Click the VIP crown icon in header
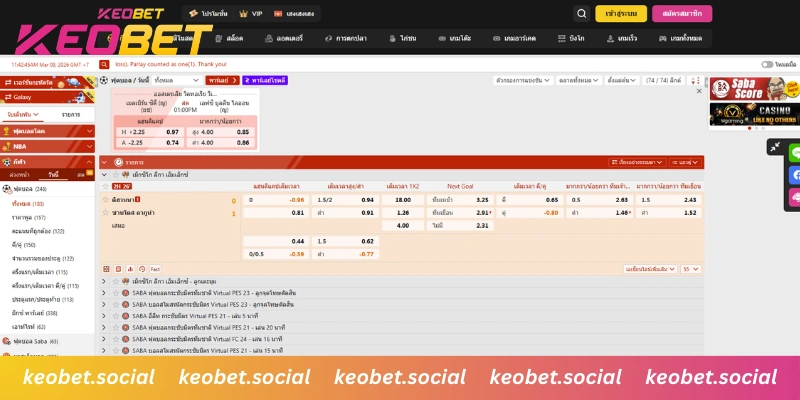The width and height of the screenshot is (800, 400). point(243,14)
